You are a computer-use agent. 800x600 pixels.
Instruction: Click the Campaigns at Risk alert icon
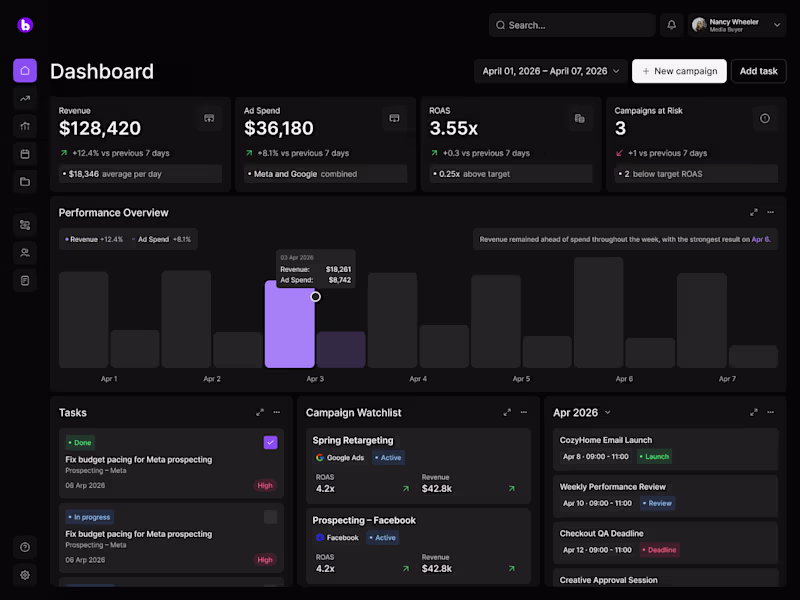click(765, 118)
